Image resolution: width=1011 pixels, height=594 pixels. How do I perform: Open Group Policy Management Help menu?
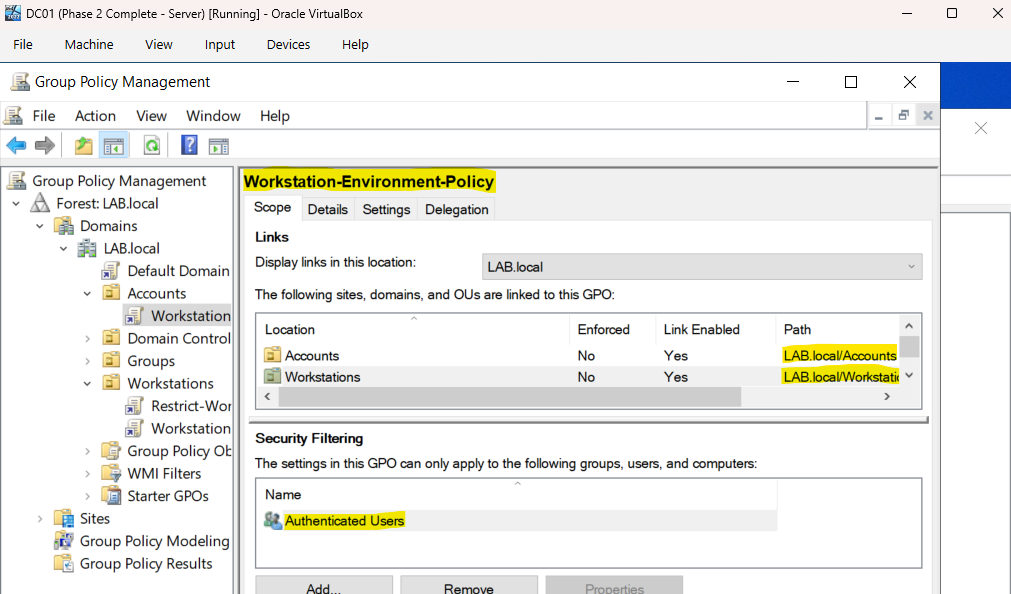tap(275, 116)
